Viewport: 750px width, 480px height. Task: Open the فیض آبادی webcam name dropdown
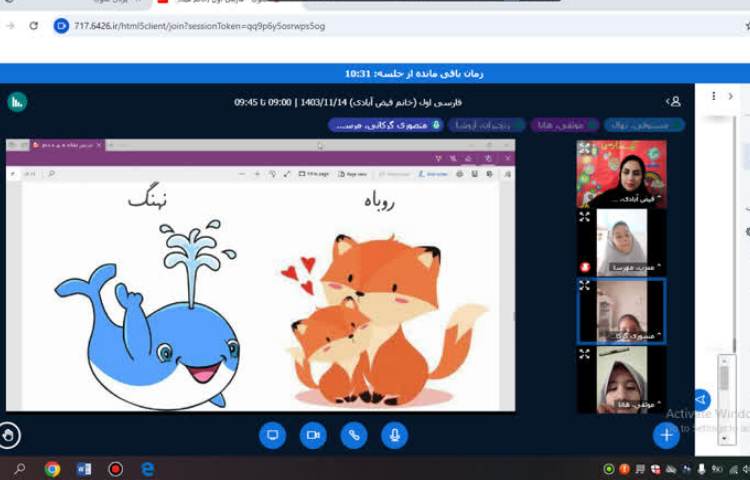[x=639, y=199]
